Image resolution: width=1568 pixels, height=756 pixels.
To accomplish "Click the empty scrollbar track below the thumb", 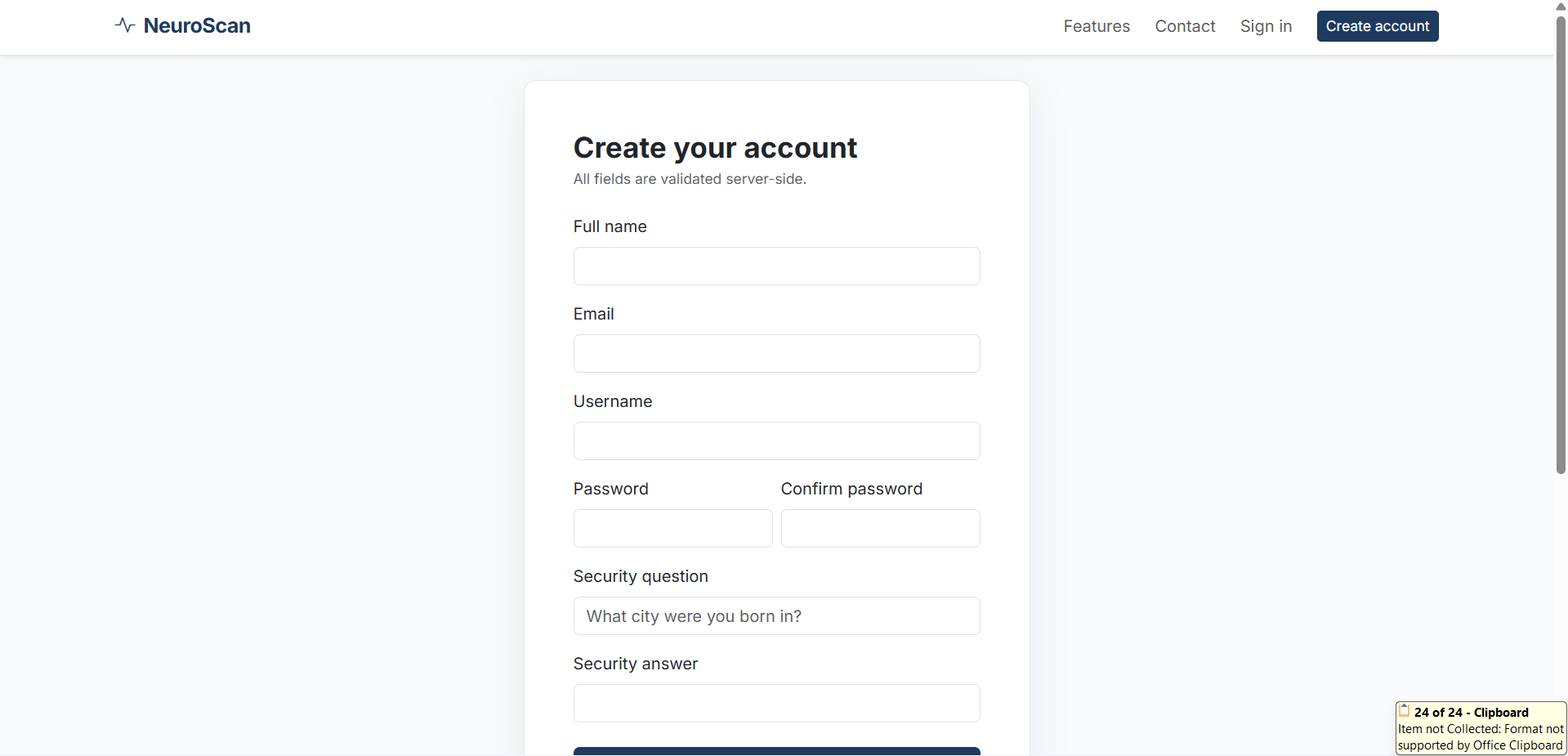I will pyautogui.click(x=1561, y=584).
